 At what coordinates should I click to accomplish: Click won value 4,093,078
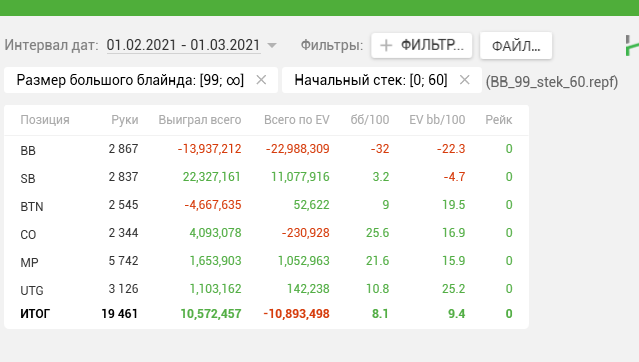pyautogui.click(x=216, y=233)
